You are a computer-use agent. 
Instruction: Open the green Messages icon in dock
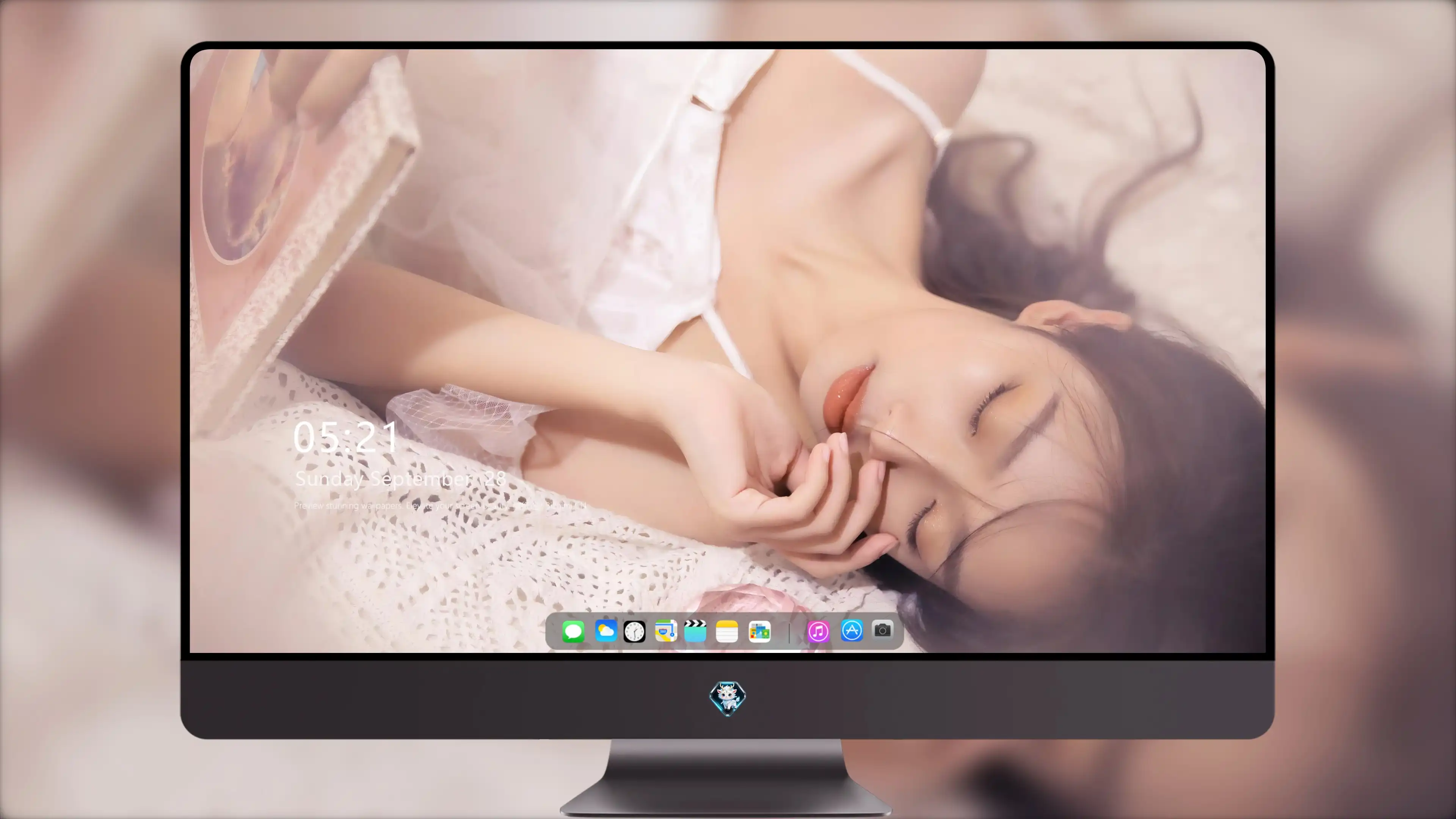click(573, 631)
